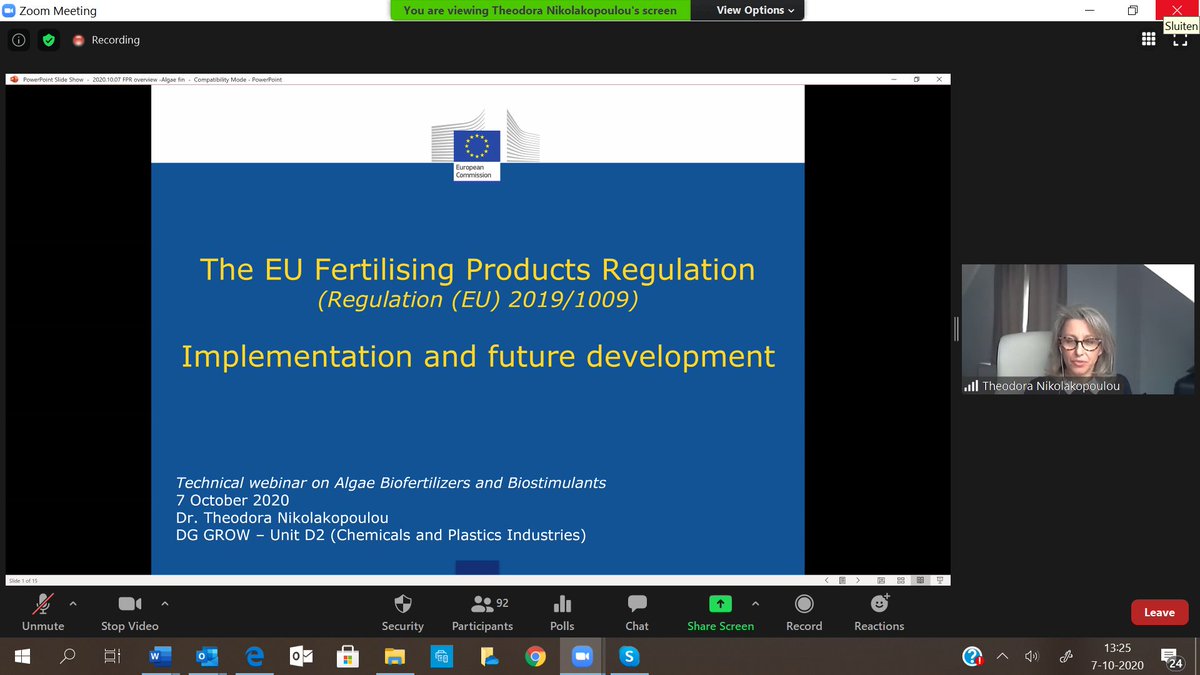Open the Reactions emoji menu
1200x675 pixels.
(879, 612)
